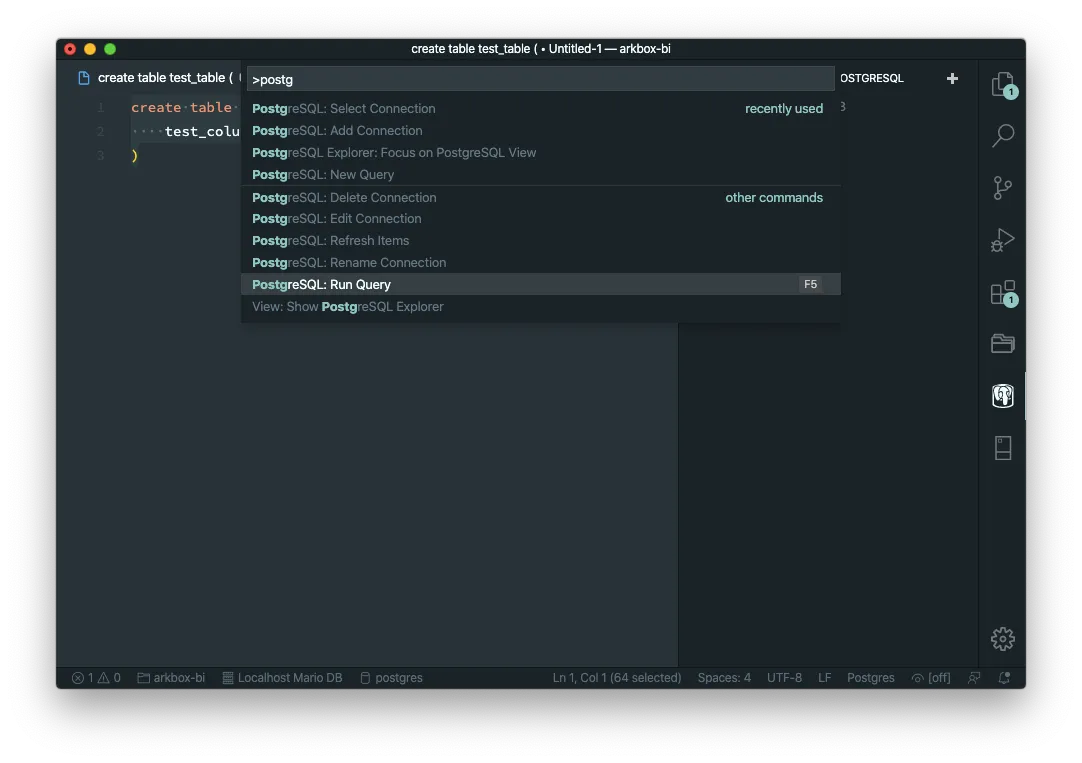Click the file icon on editor tab
The width and height of the screenshot is (1082, 763).
pos(83,78)
